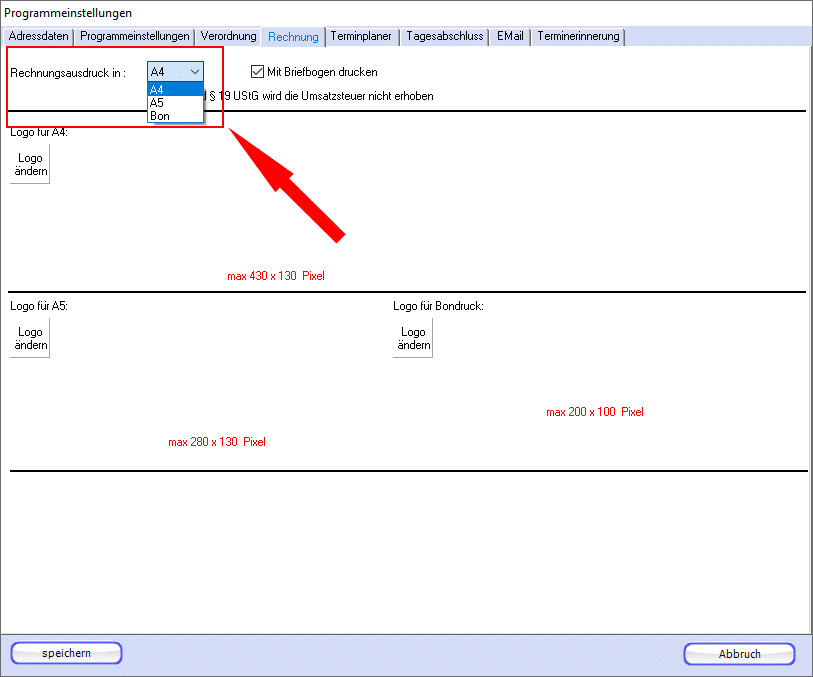This screenshot has width=813, height=677.
Task: Save settings with the speichern button
Action: 66,653
